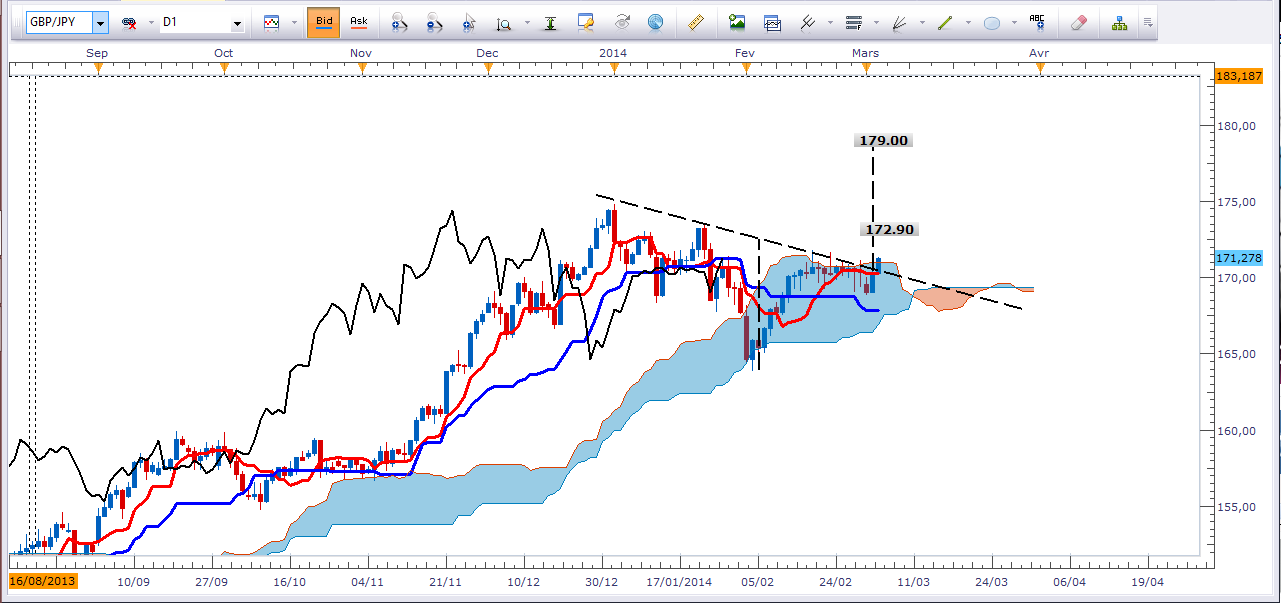Image resolution: width=1281 pixels, height=603 pixels.
Task: Open the chart type icon
Action: click(x=272, y=22)
